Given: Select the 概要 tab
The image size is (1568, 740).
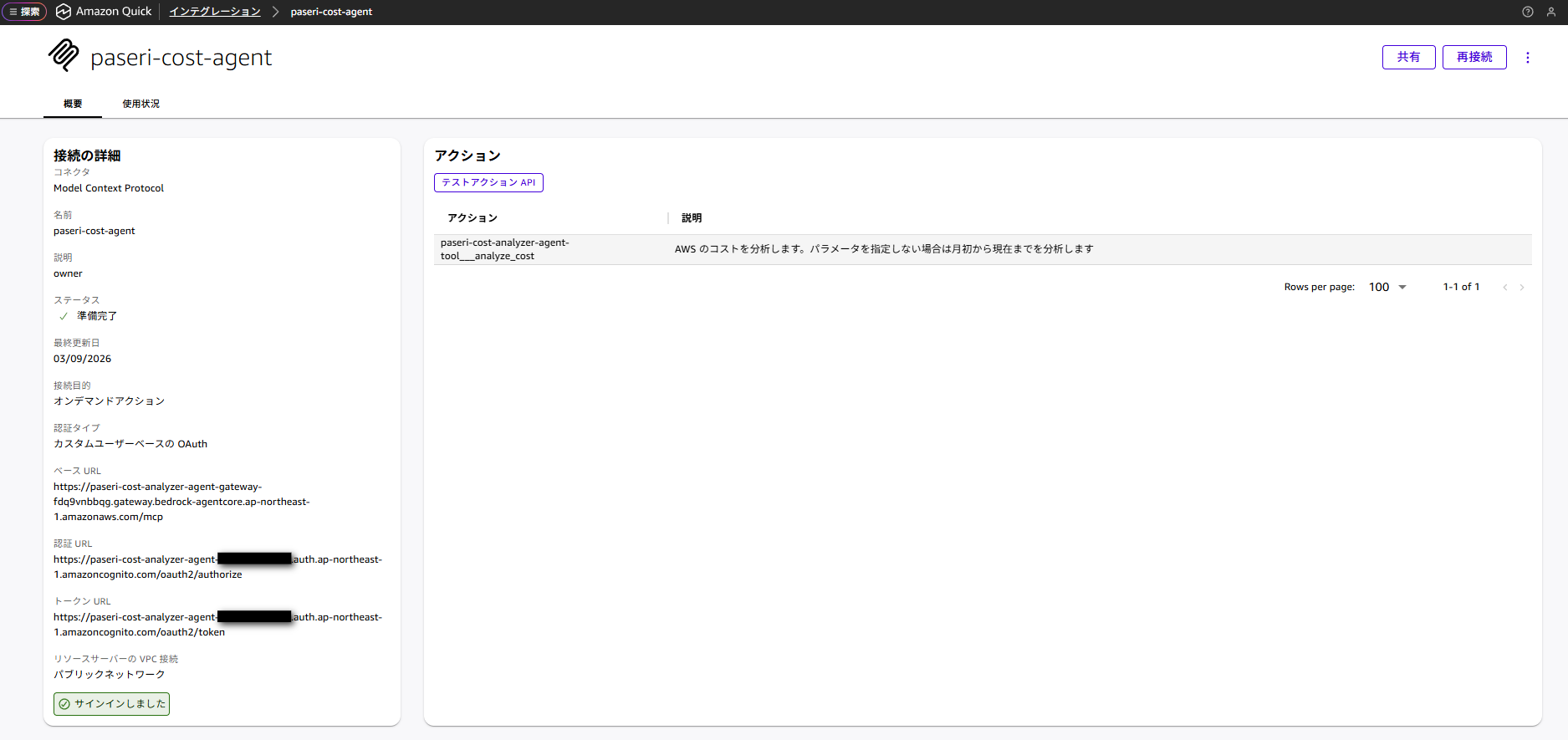Looking at the screenshot, I should 73,104.
